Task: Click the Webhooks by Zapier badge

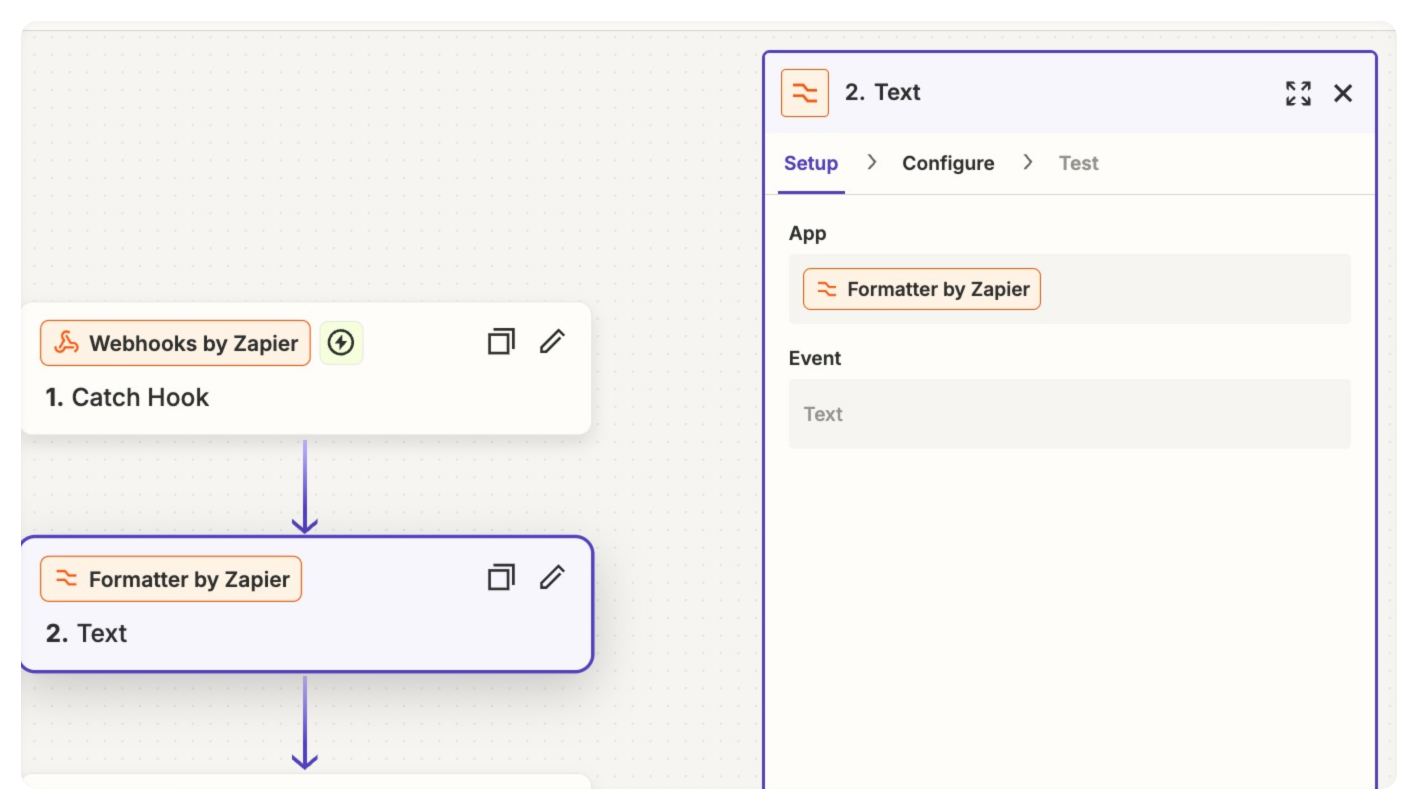Action: click(176, 343)
